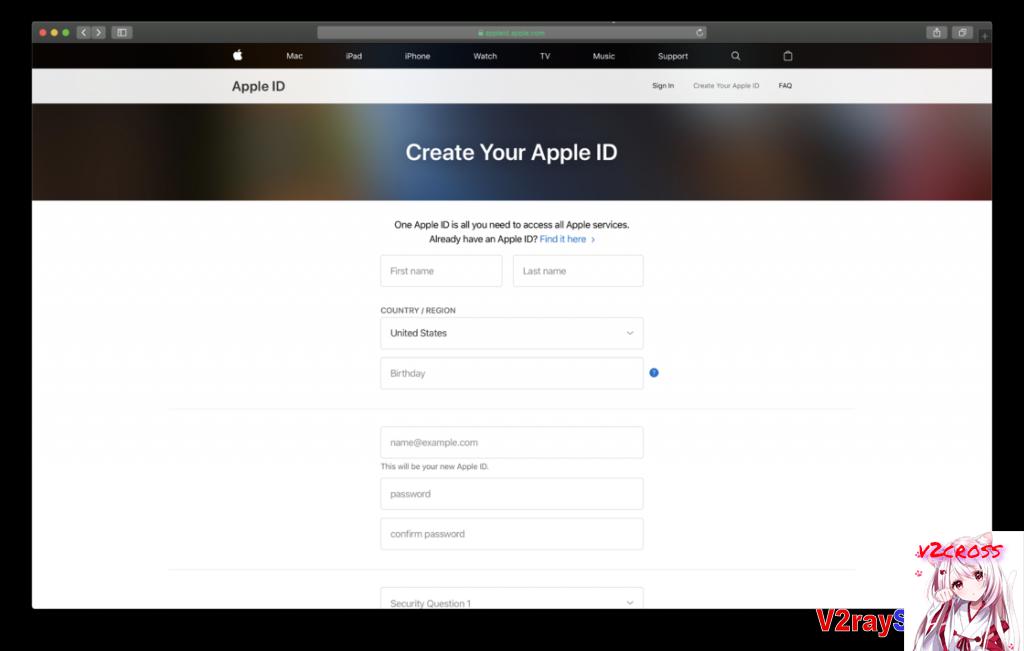Image resolution: width=1024 pixels, height=651 pixels.
Task: Select Watch in the navigation bar
Action: point(485,56)
